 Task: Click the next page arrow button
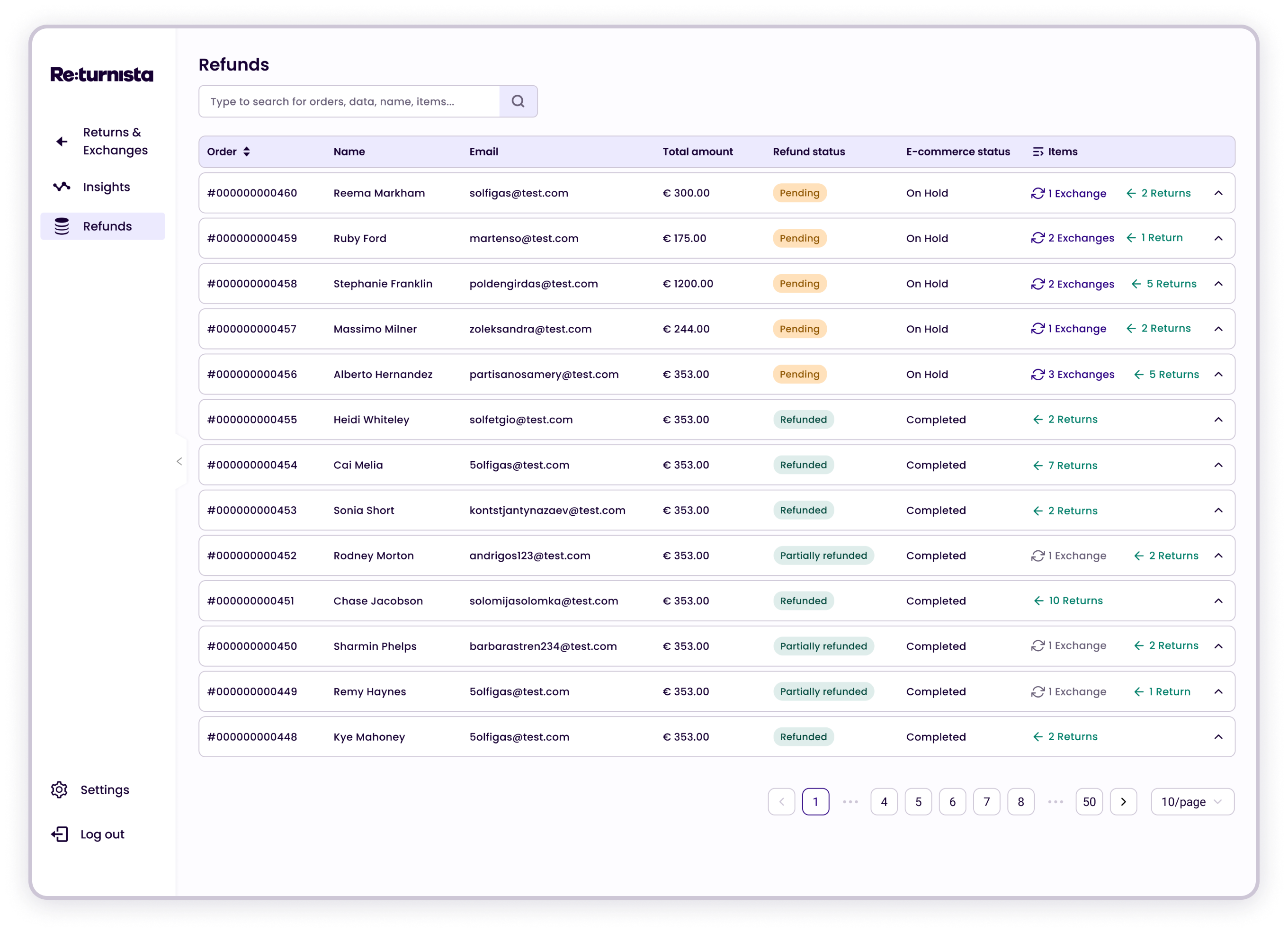(1123, 801)
